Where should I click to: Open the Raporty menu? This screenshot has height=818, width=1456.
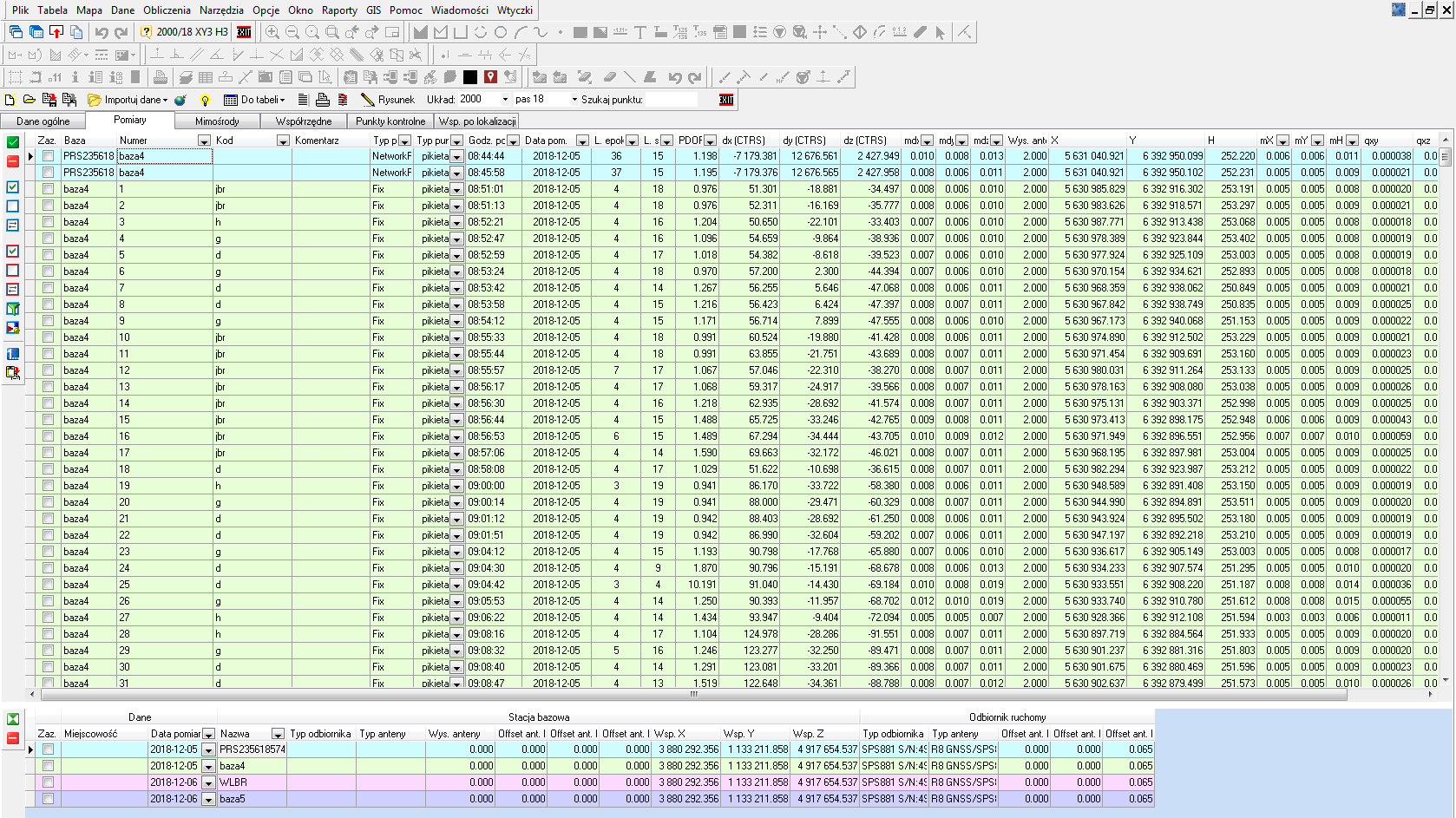pyautogui.click(x=339, y=10)
